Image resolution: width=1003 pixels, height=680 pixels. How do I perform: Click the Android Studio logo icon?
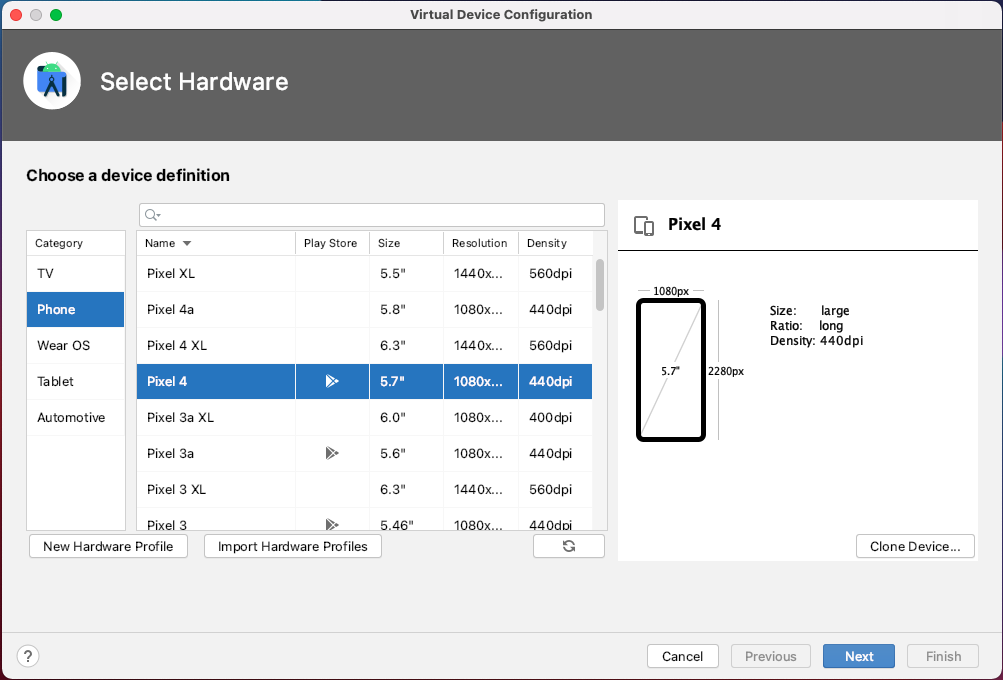(x=52, y=81)
